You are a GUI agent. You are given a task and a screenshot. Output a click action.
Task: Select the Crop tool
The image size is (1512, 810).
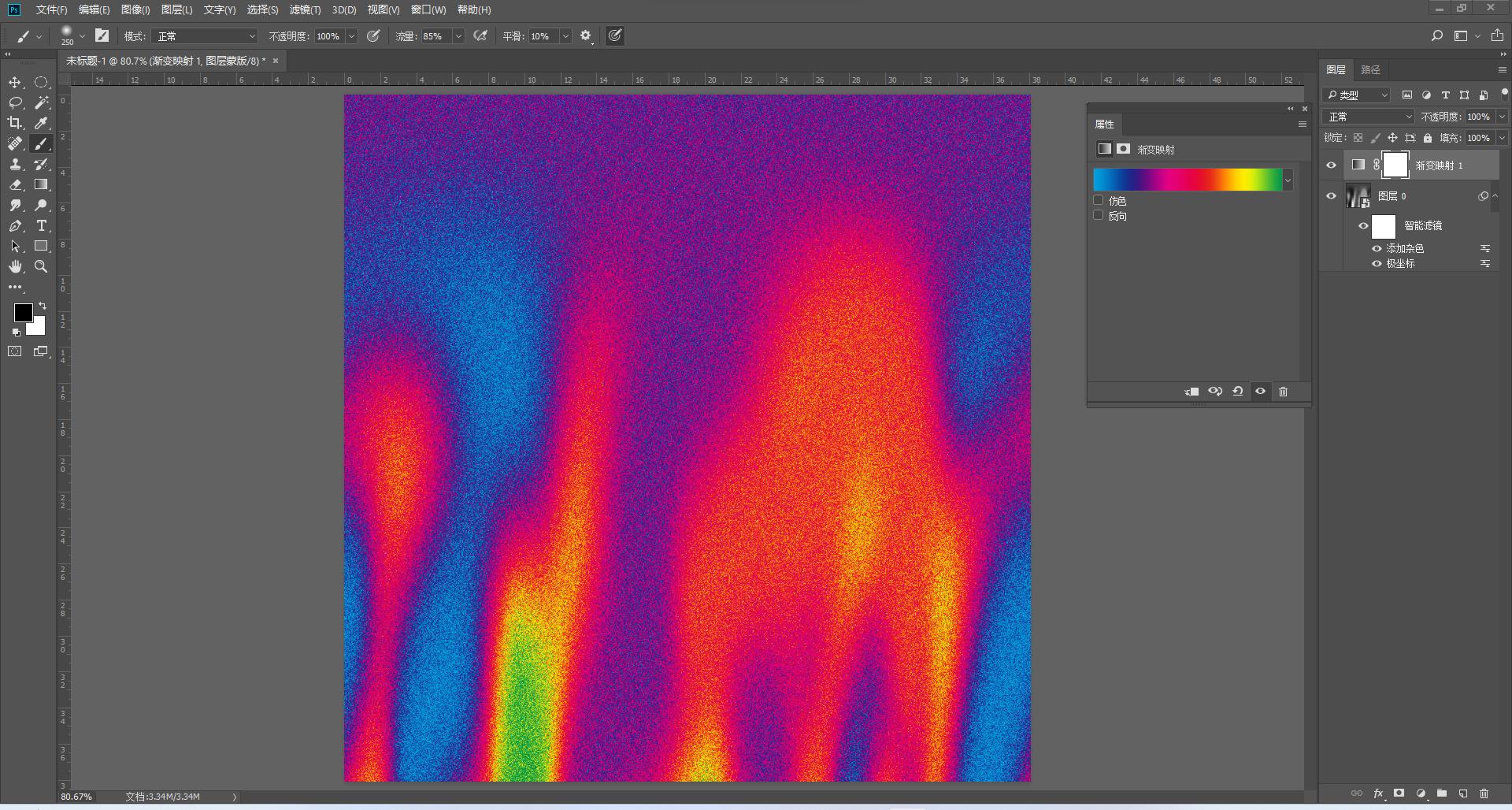[15, 123]
